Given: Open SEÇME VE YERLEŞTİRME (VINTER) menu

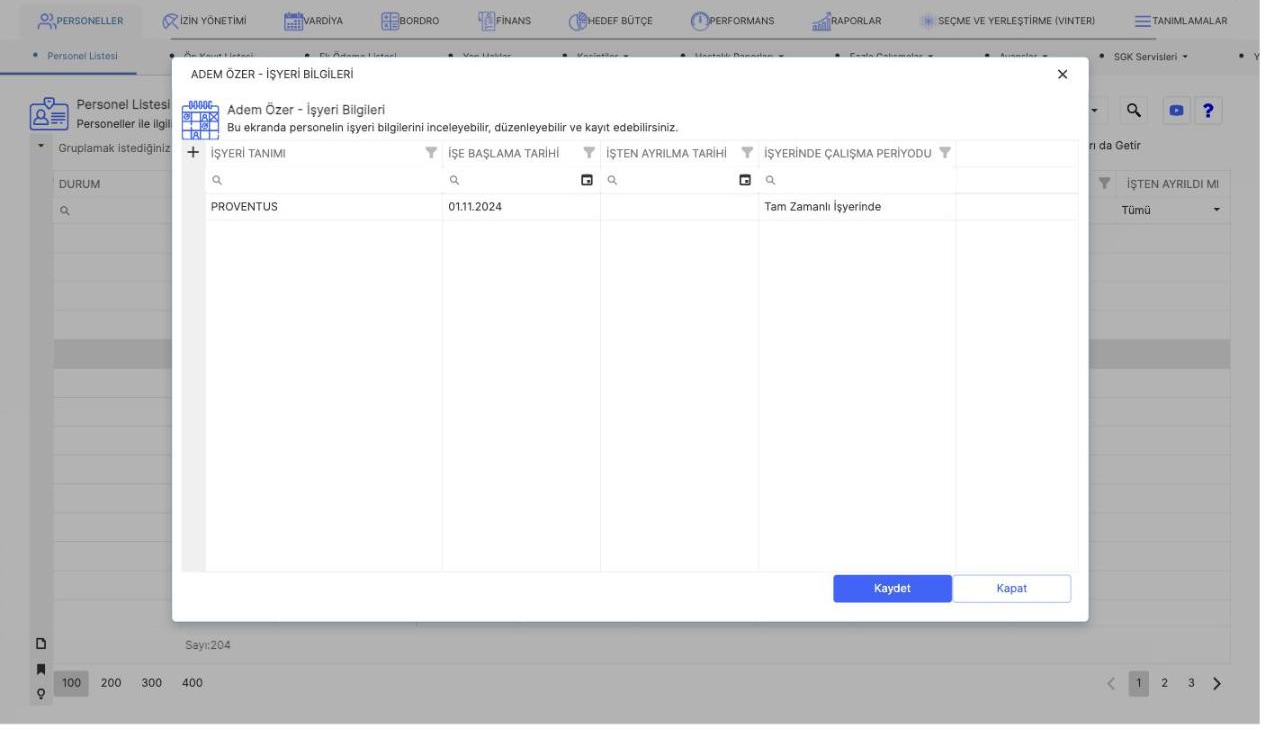Looking at the screenshot, I should tap(1007, 20).
